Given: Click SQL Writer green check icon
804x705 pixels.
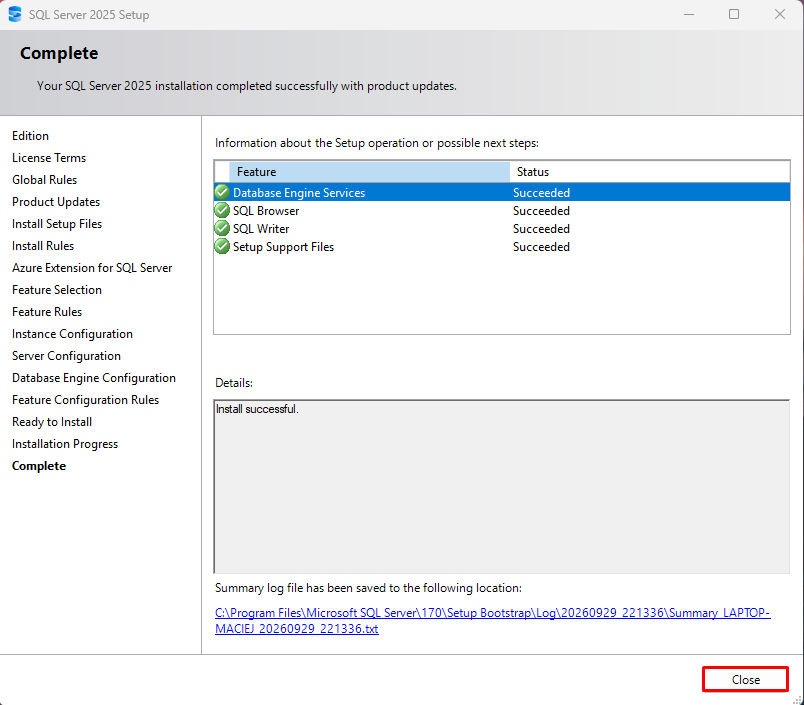Looking at the screenshot, I should (222, 228).
